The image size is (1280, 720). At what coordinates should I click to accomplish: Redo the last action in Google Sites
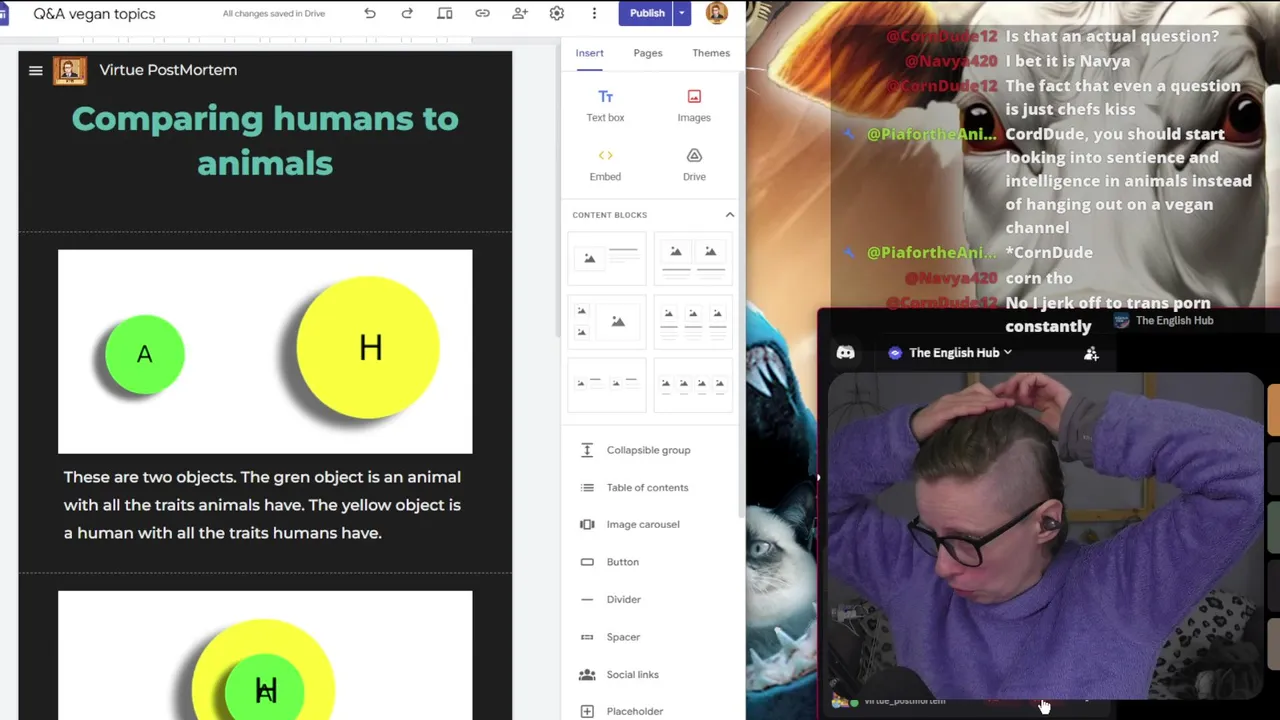pos(407,13)
